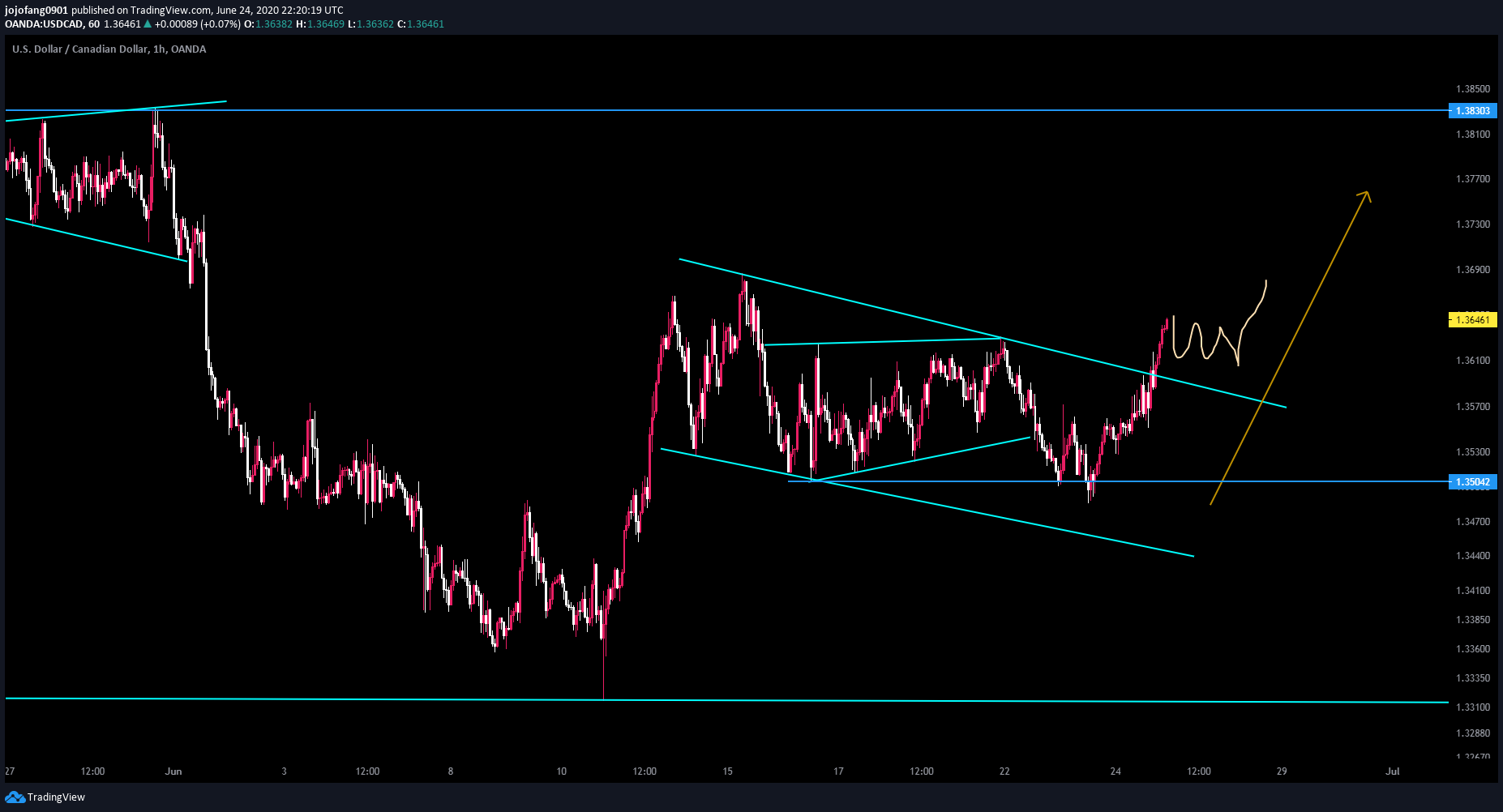This screenshot has height=812, width=1503.
Task: Click the open price value O:1.36382
Action: point(268,24)
